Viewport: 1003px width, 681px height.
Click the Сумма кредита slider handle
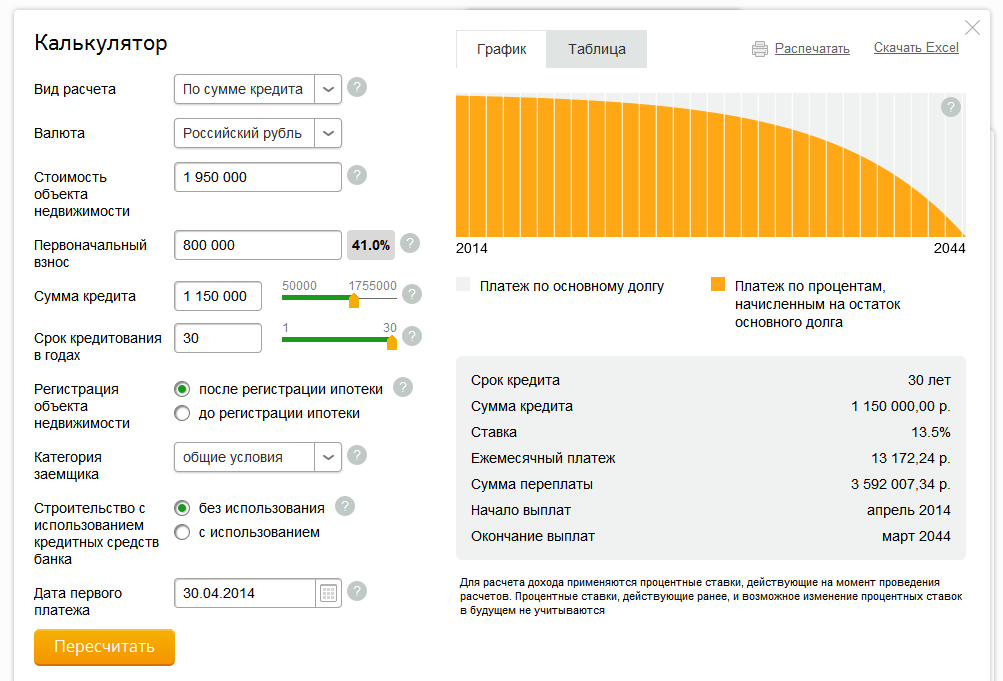click(354, 300)
